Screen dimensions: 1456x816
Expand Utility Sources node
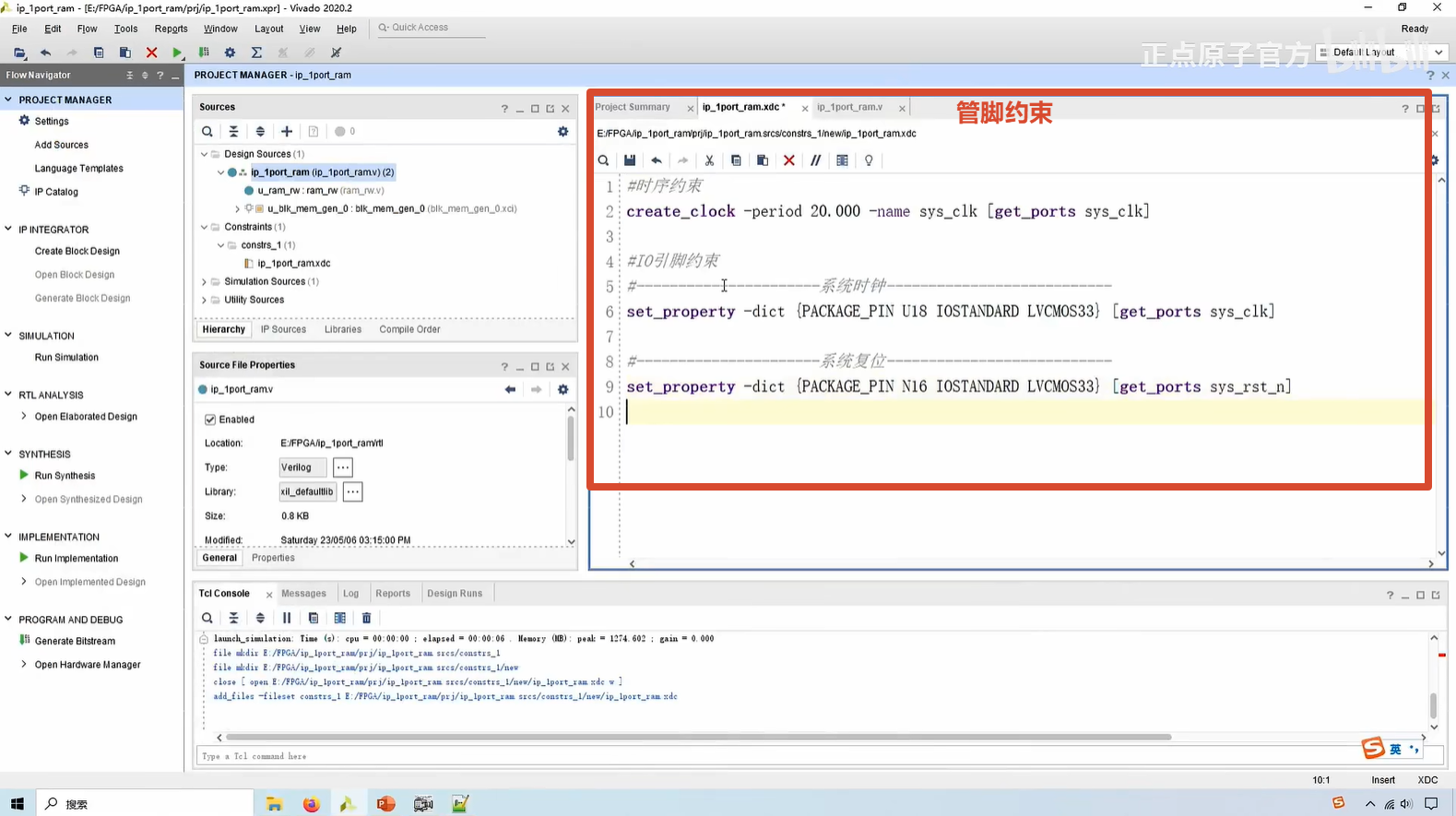coord(205,300)
